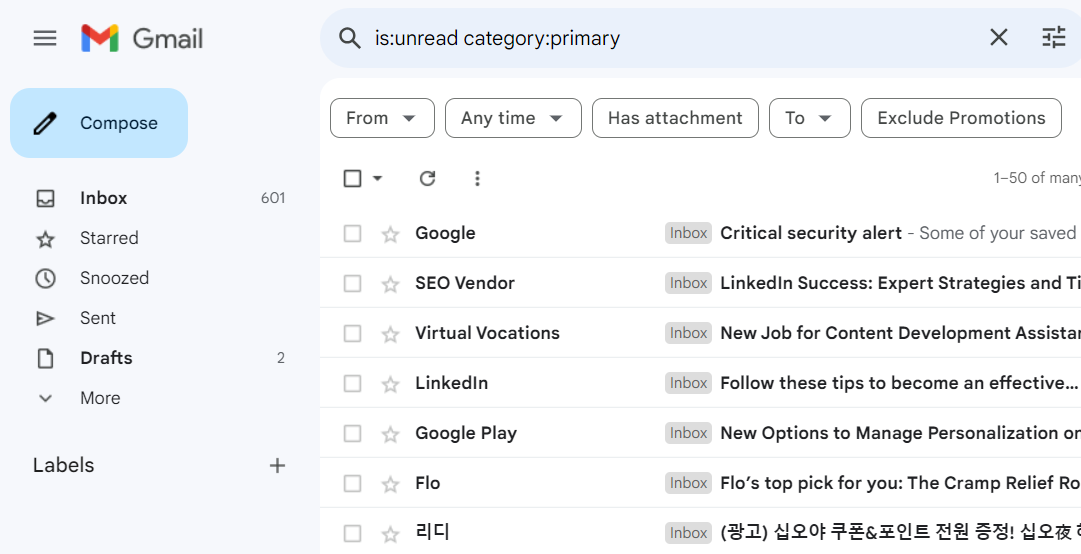Select the Google Play email checkbox
The width and height of the screenshot is (1081, 554).
(352, 433)
